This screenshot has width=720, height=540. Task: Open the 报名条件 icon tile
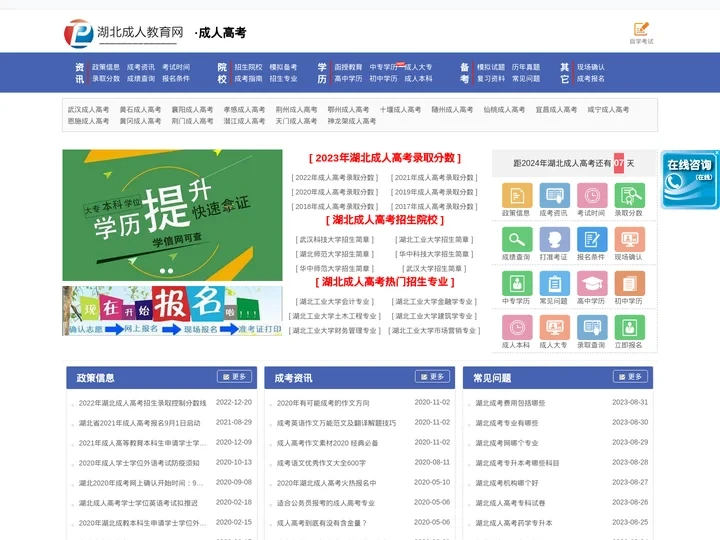tap(591, 240)
